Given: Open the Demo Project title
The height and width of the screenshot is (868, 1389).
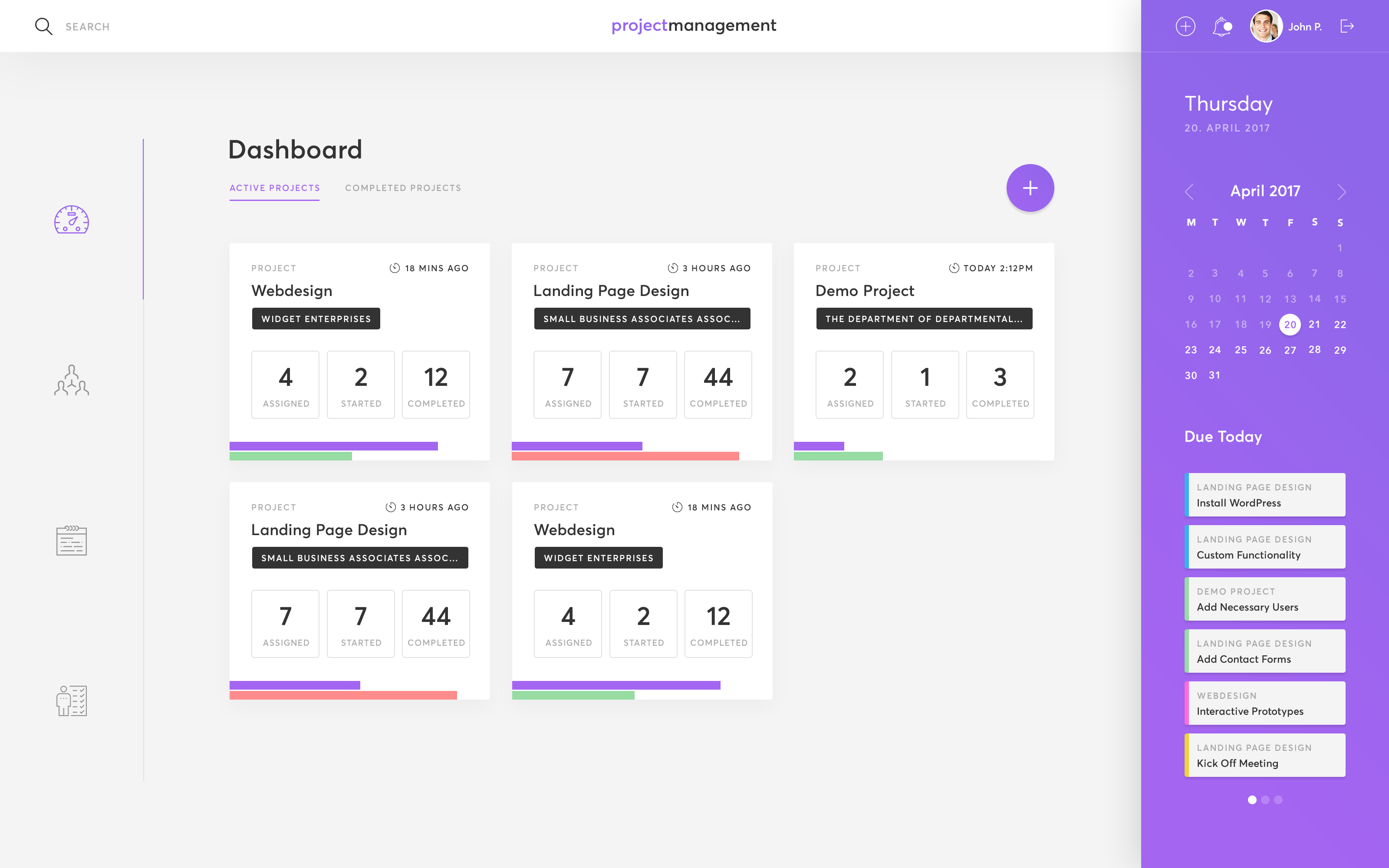Looking at the screenshot, I should coord(864,291).
